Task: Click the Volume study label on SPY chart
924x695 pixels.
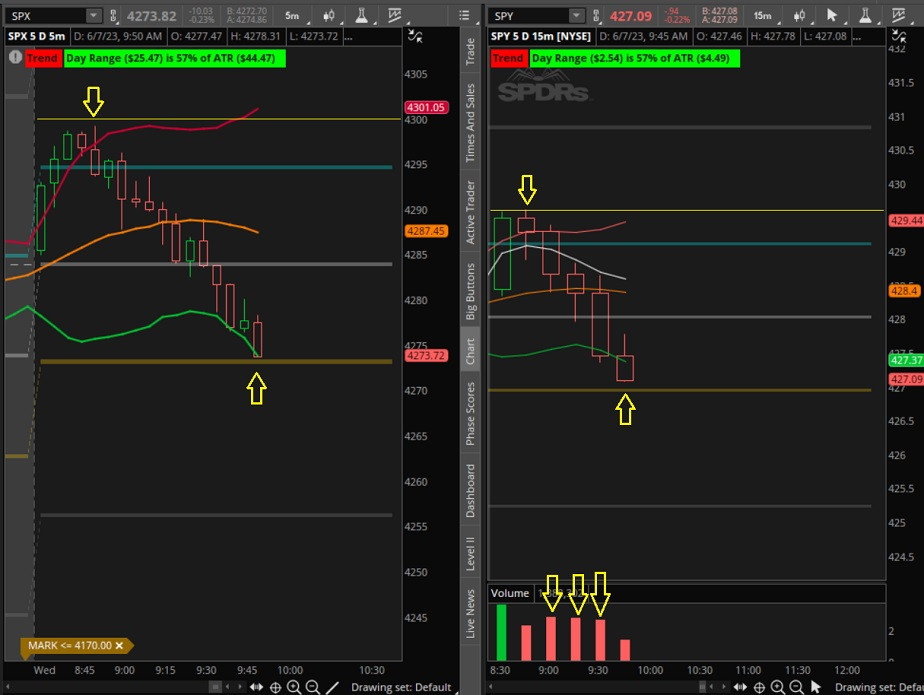Action: pyautogui.click(x=510, y=593)
